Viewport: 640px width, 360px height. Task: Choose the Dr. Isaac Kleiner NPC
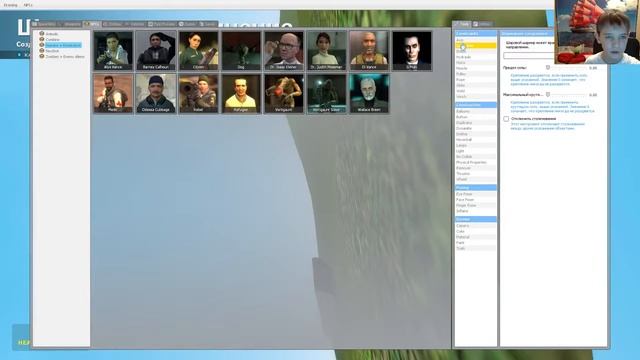[x=284, y=51]
